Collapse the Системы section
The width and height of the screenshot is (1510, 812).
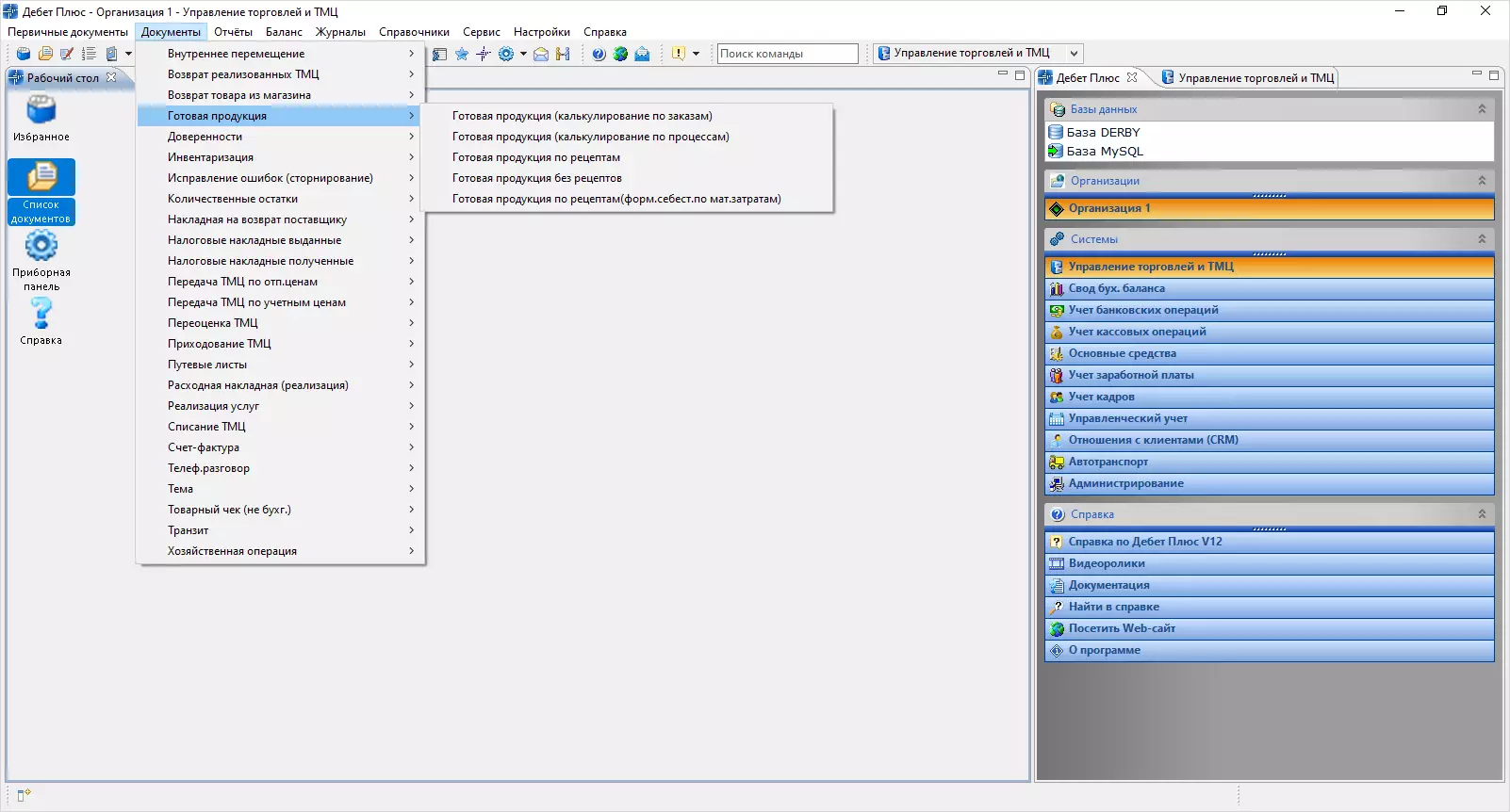click(x=1482, y=239)
